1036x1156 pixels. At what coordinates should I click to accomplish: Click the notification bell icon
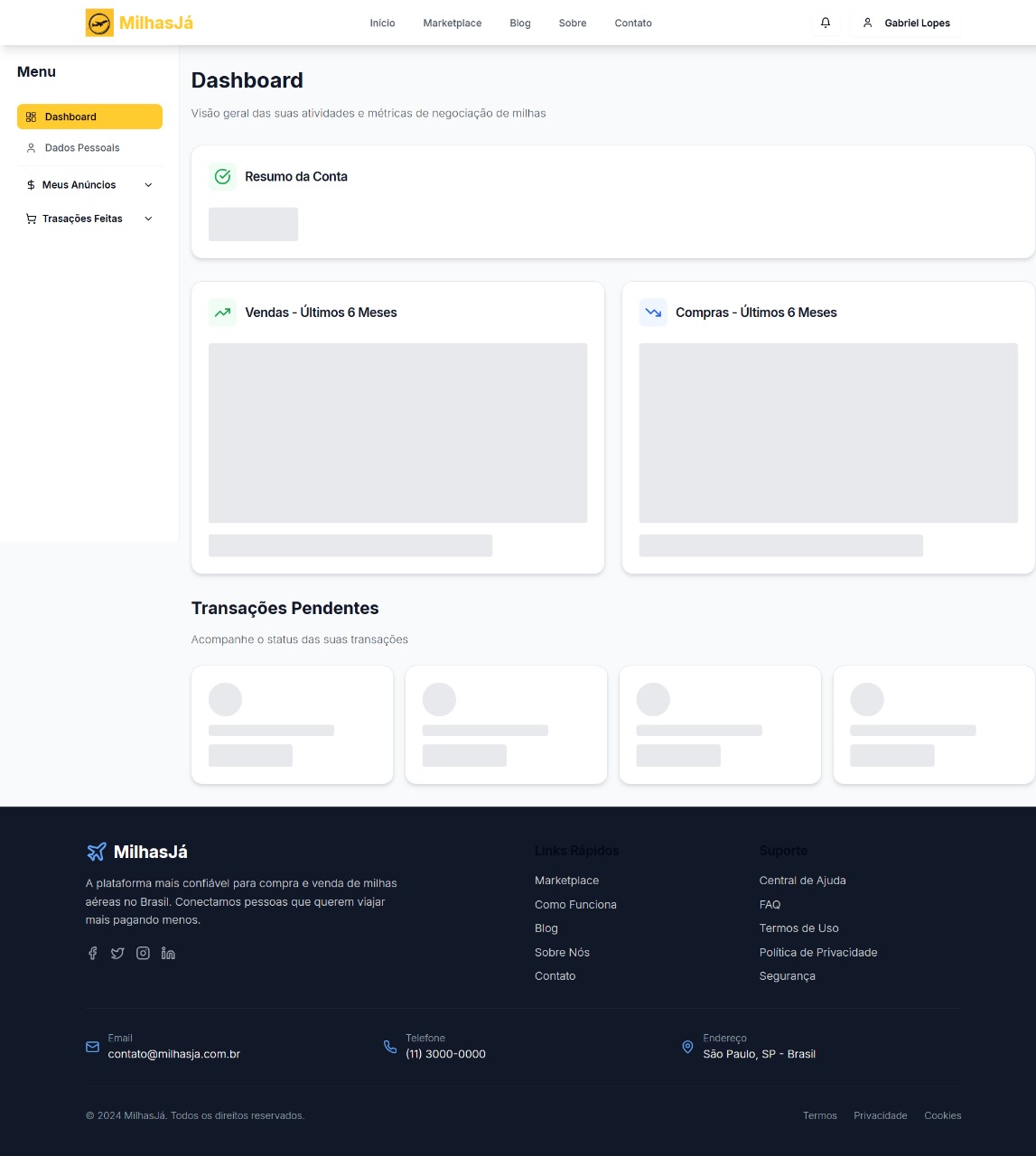825,23
